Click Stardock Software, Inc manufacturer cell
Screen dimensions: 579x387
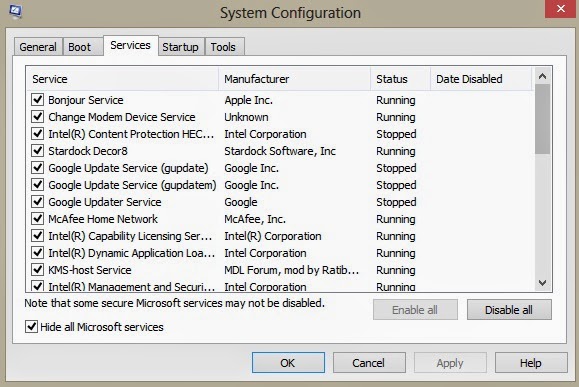[280, 151]
